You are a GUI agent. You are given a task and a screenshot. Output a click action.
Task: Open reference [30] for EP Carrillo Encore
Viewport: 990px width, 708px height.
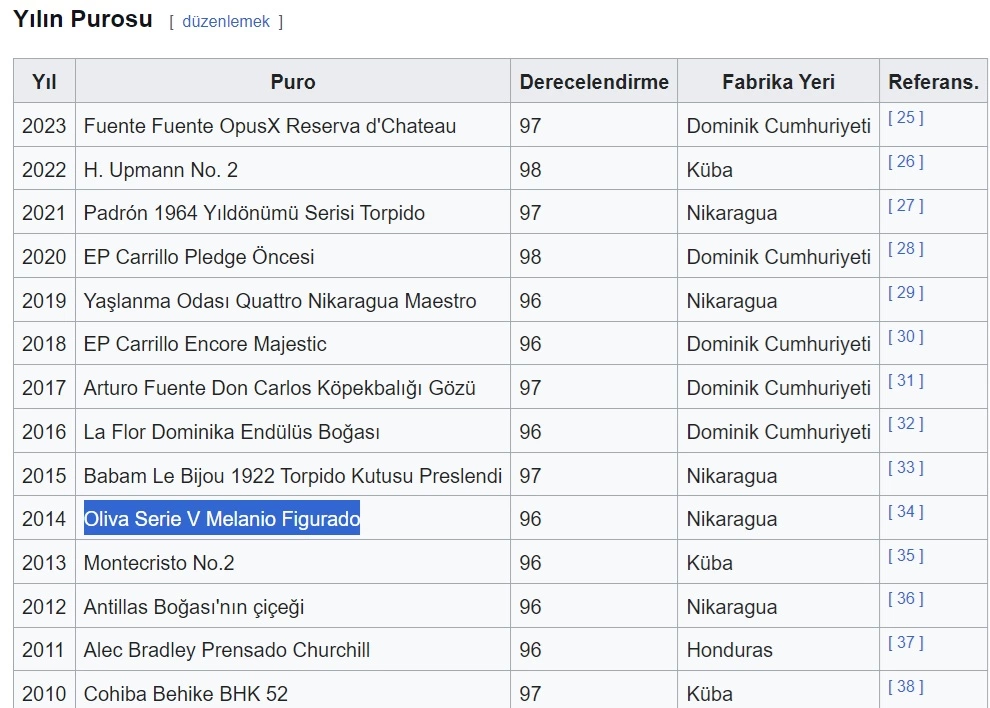(x=905, y=337)
